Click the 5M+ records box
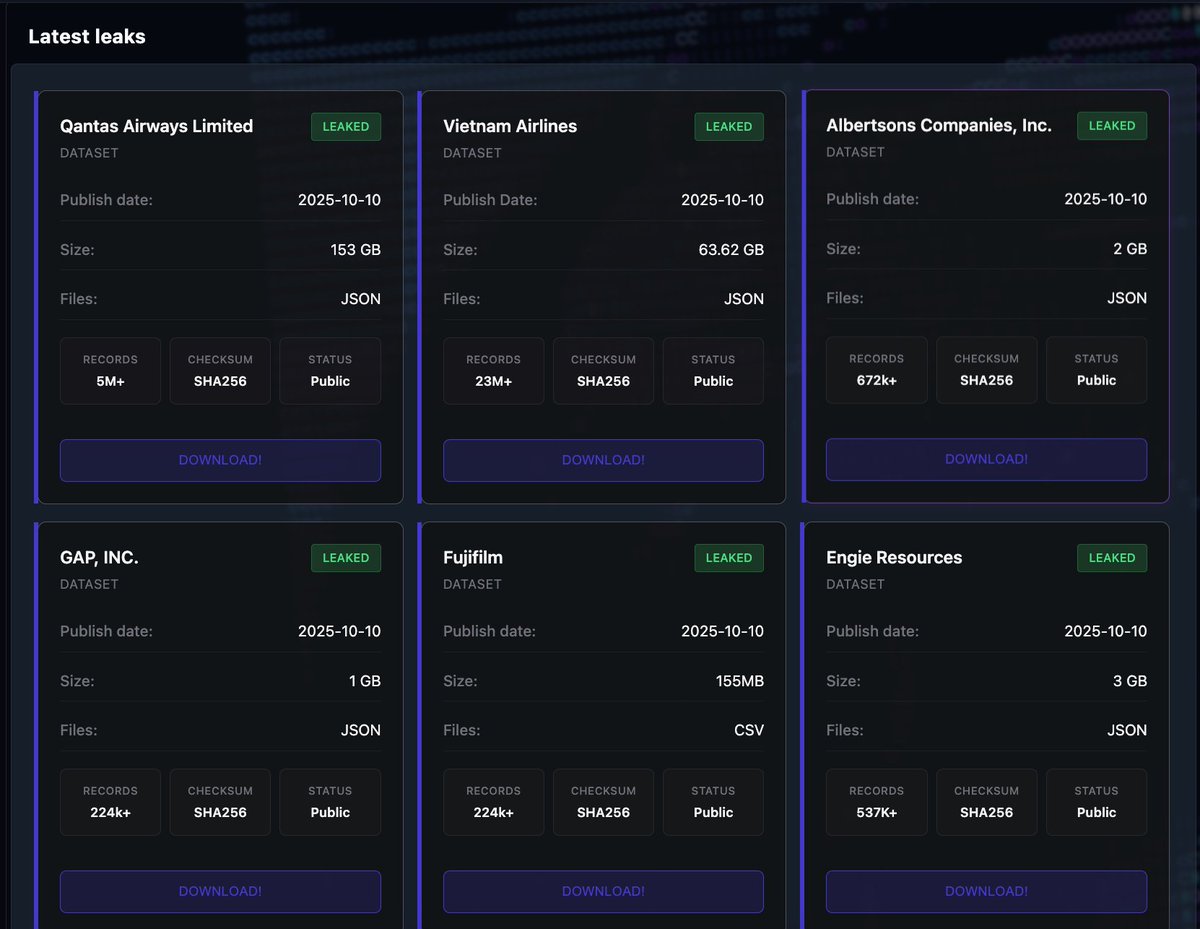The height and width of the screenshot is (929, 1200). [x=110, y=371]
